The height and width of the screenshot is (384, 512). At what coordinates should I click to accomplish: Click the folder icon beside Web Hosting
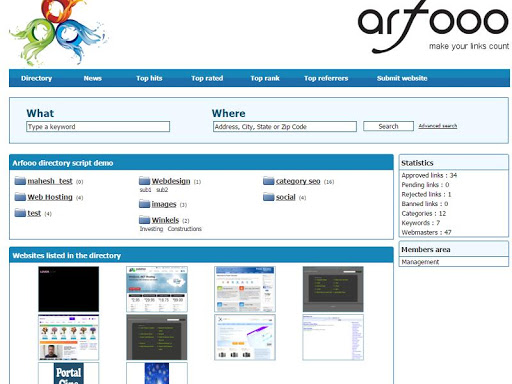20,197
